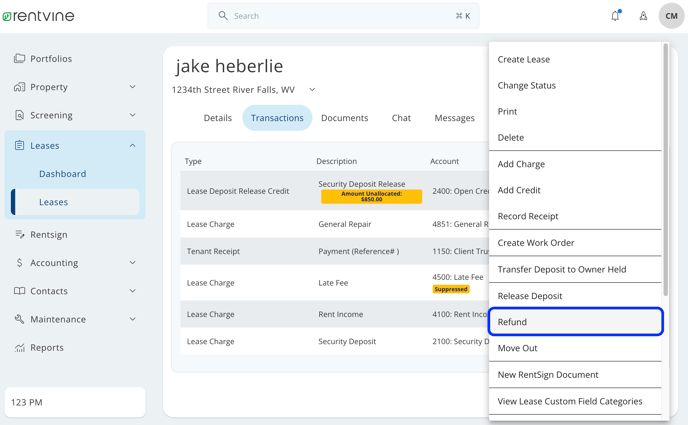This screenshot has height=425, width=688.
Task: Open the Documents tab
Action: coord(344,118)
